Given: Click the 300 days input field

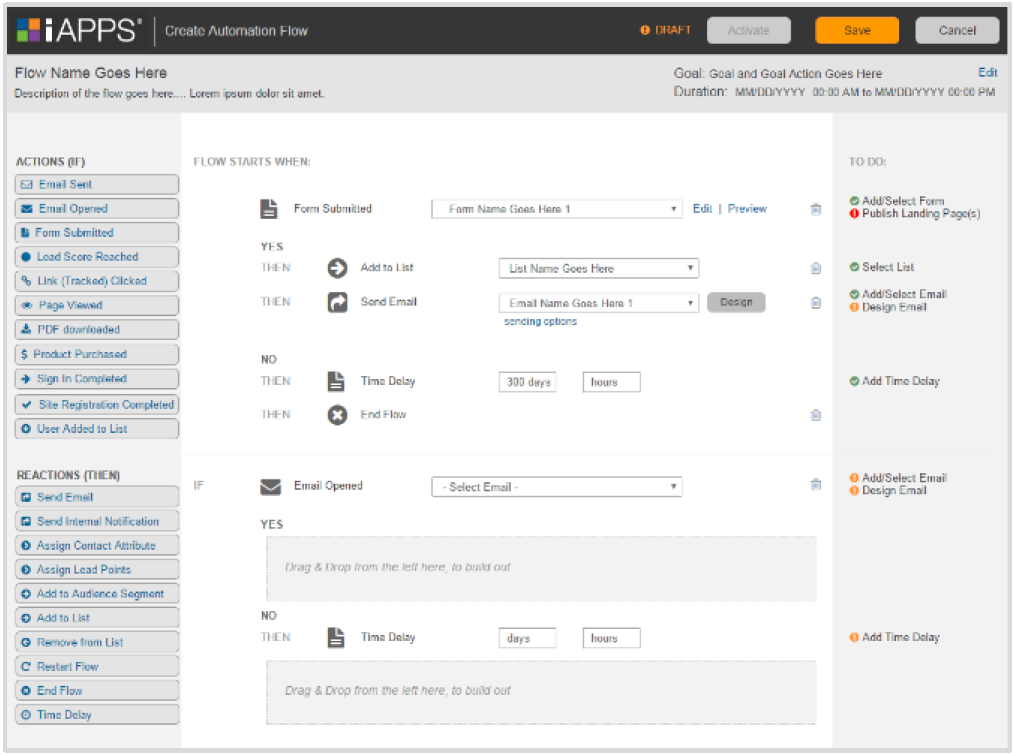Looking at the screenshot, I should pos(527,382).
